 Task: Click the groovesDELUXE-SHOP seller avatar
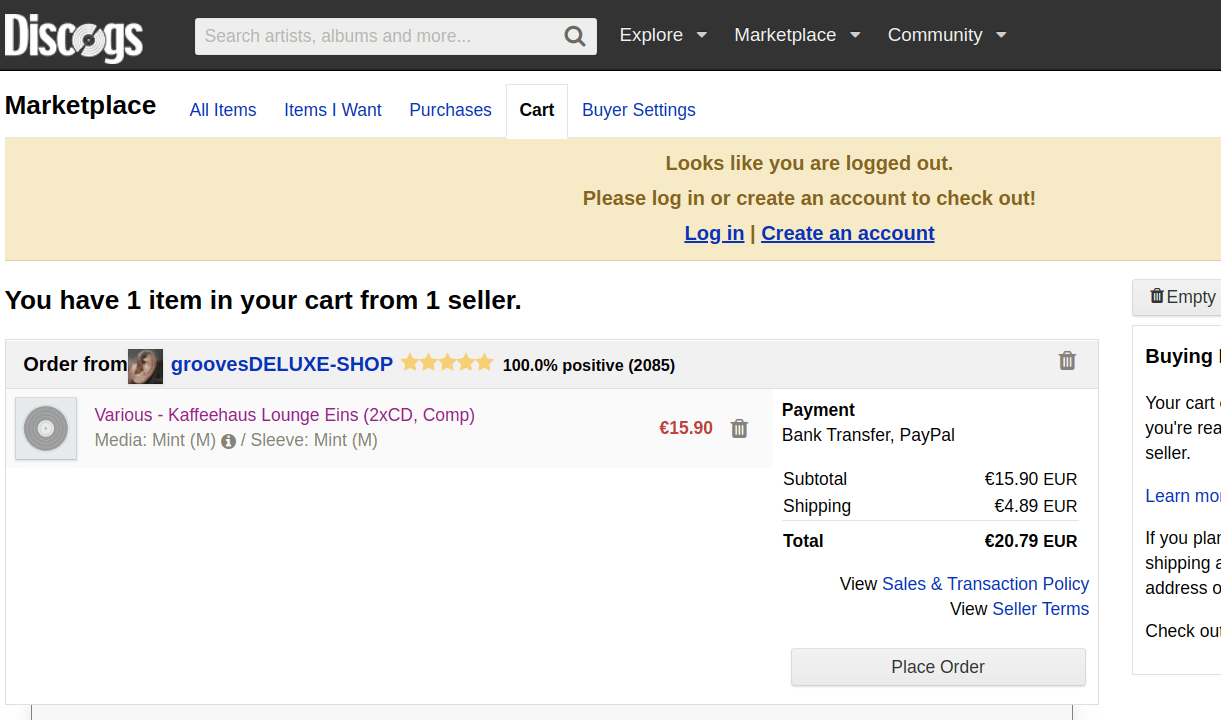tap(145, 366)
